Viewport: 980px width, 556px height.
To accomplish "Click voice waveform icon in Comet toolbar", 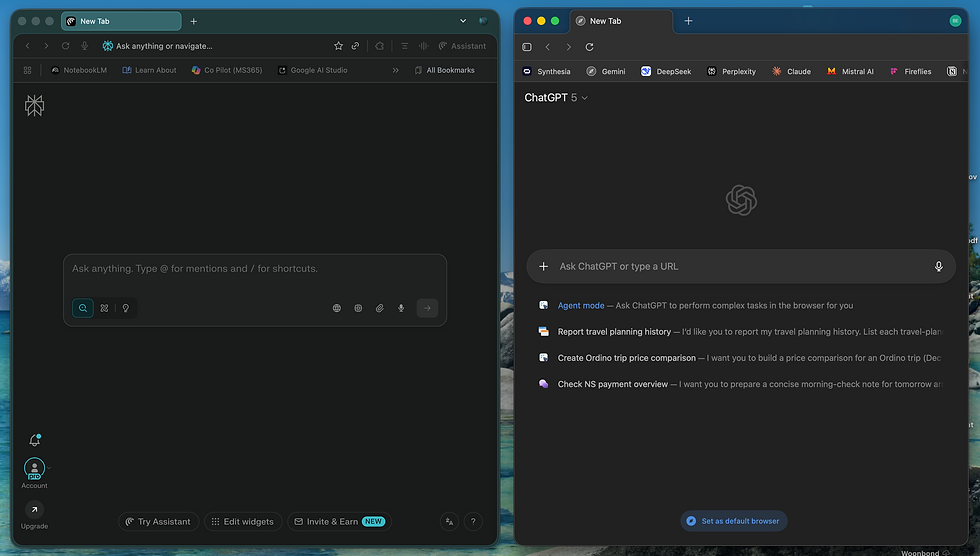I will (x=423, y=46).
